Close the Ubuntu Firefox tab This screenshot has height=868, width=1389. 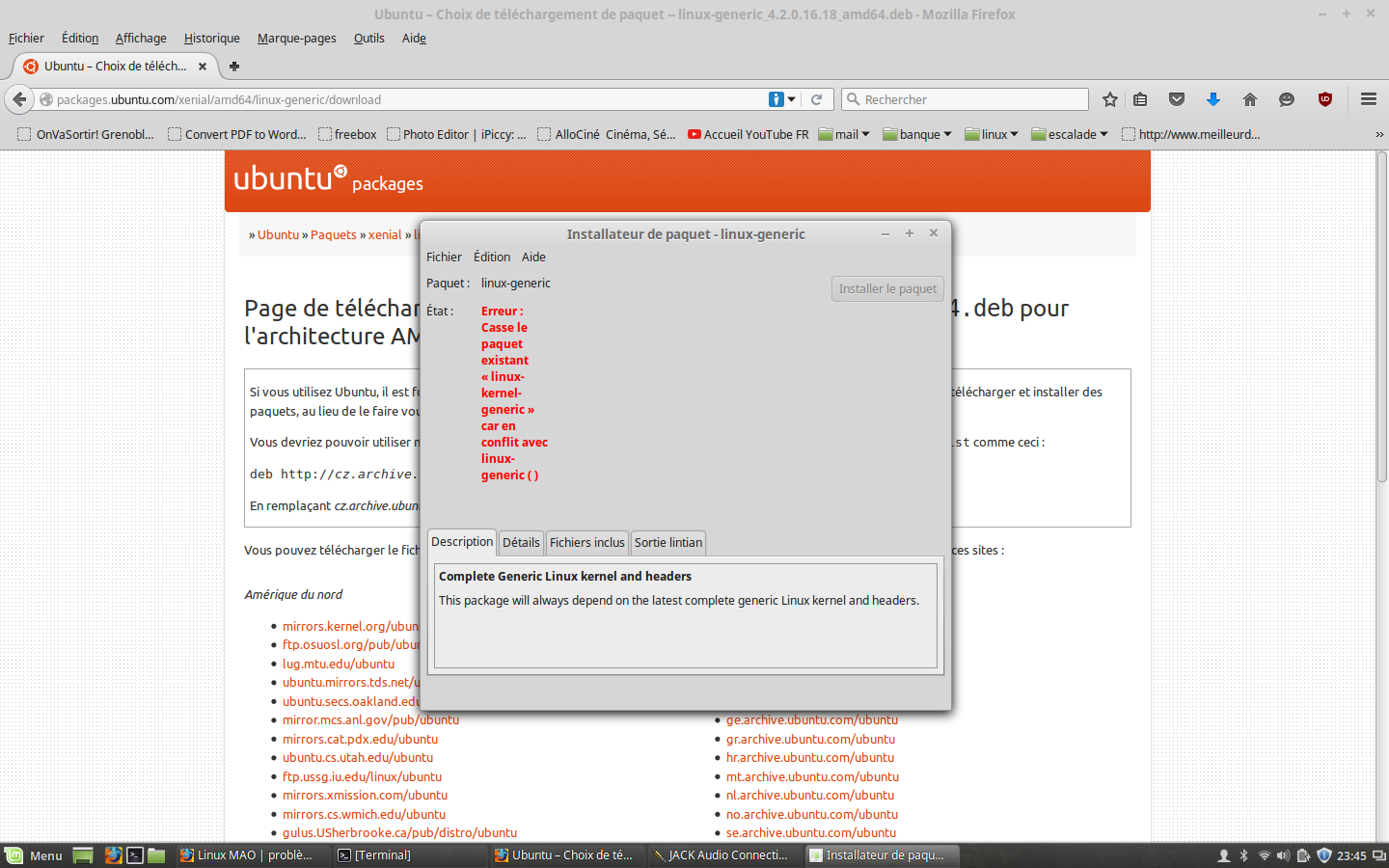point(203,67)
